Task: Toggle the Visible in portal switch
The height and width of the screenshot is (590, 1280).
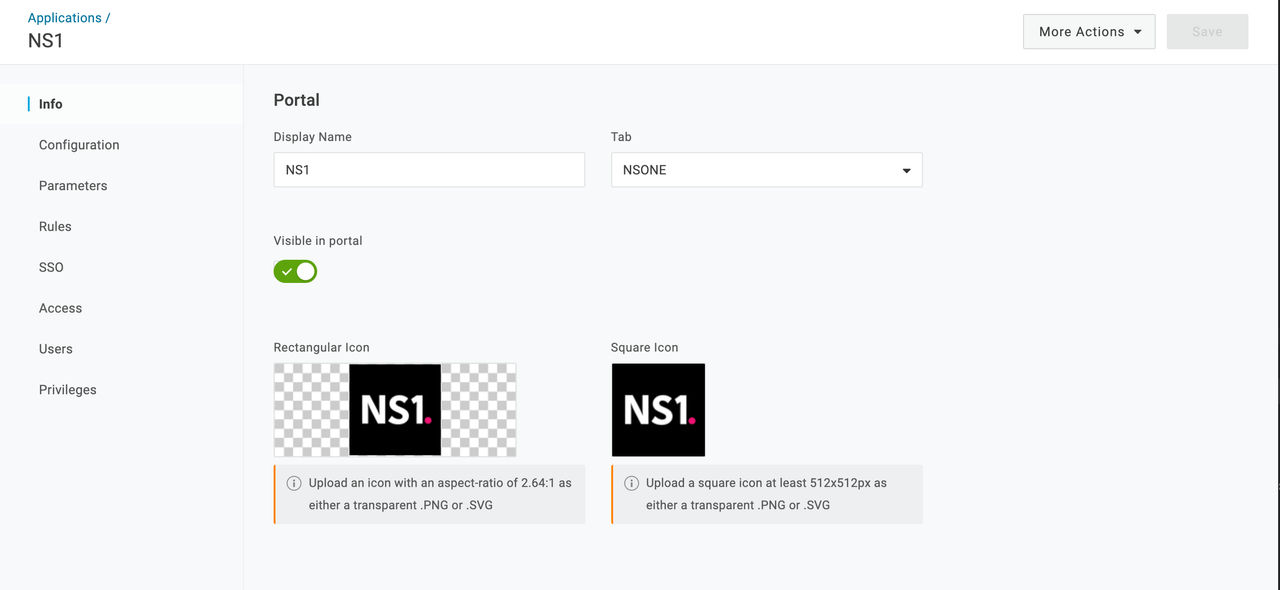Action: pos(295,271)
